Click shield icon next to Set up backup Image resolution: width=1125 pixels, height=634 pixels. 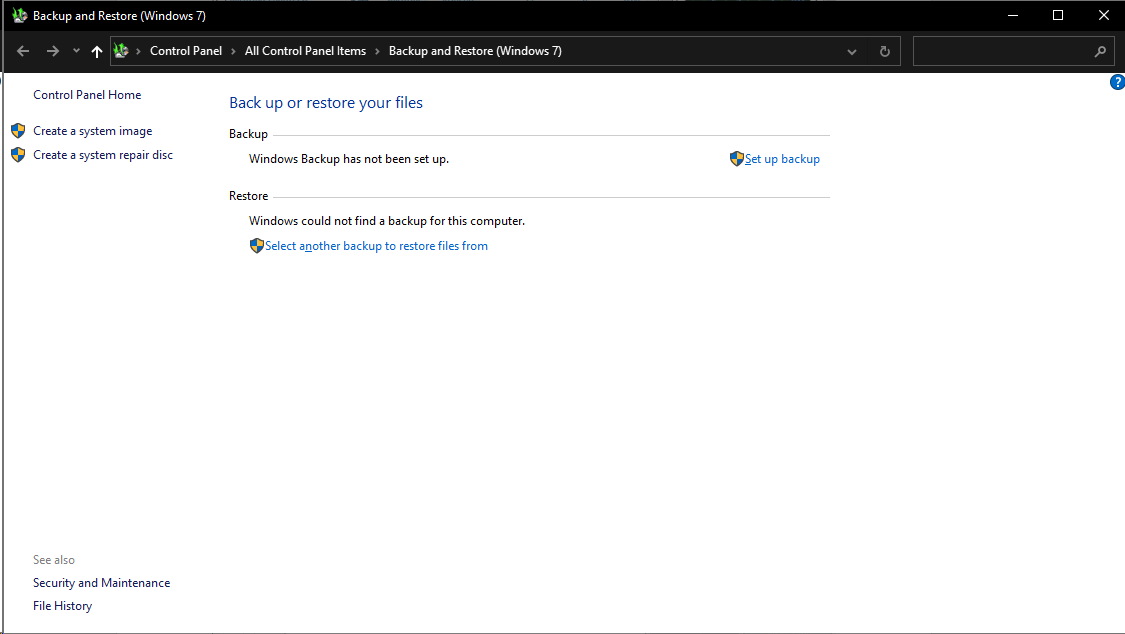pyautogui.click(x=736, y=158)
